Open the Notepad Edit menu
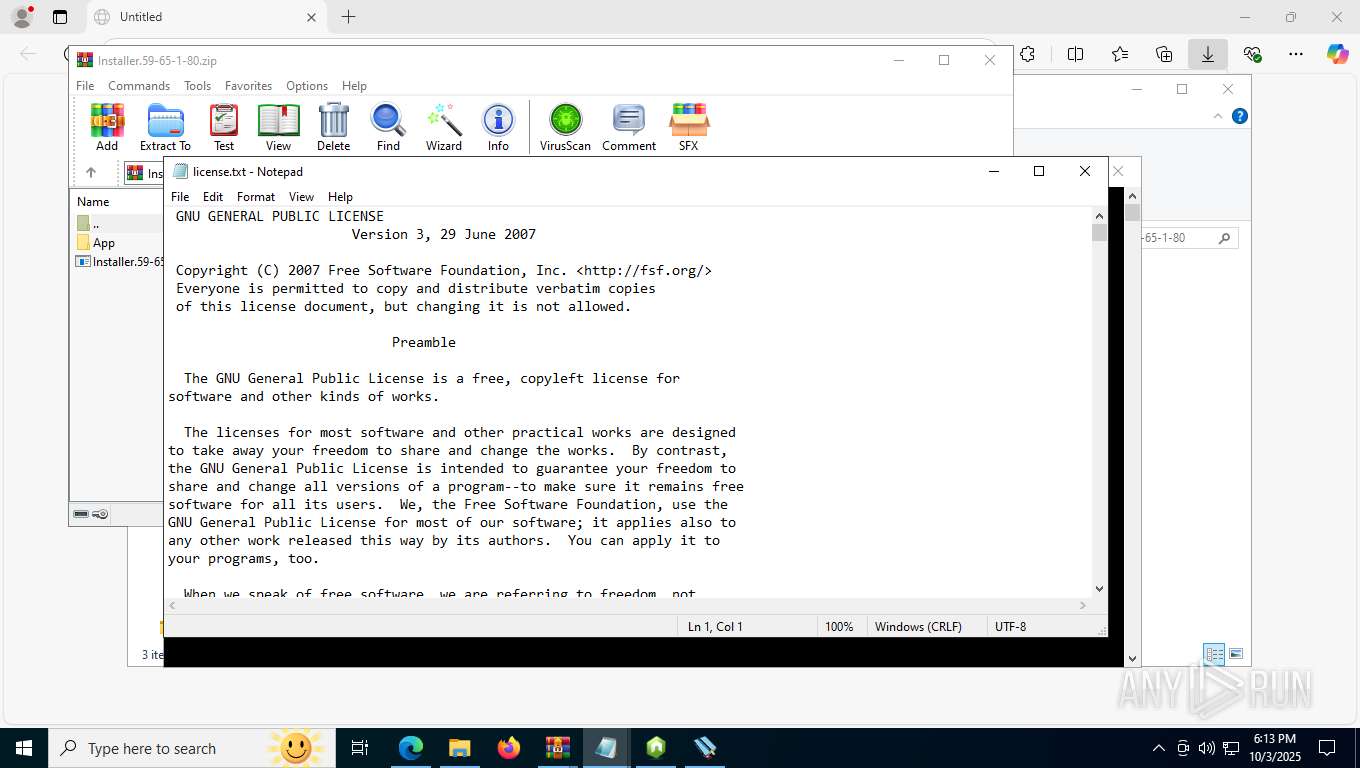 213,197
